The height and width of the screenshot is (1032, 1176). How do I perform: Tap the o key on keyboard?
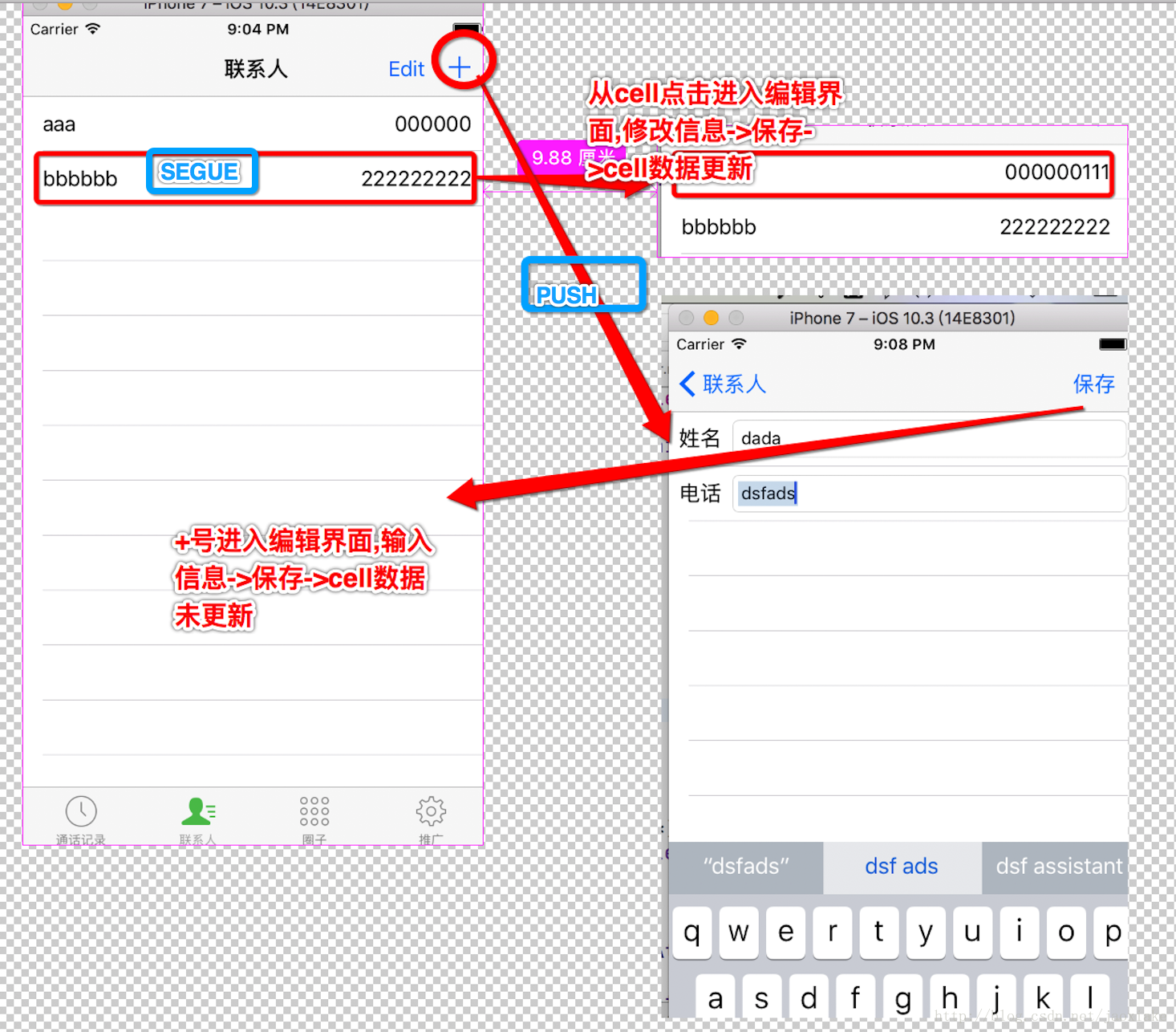[x=1066, y=932]
